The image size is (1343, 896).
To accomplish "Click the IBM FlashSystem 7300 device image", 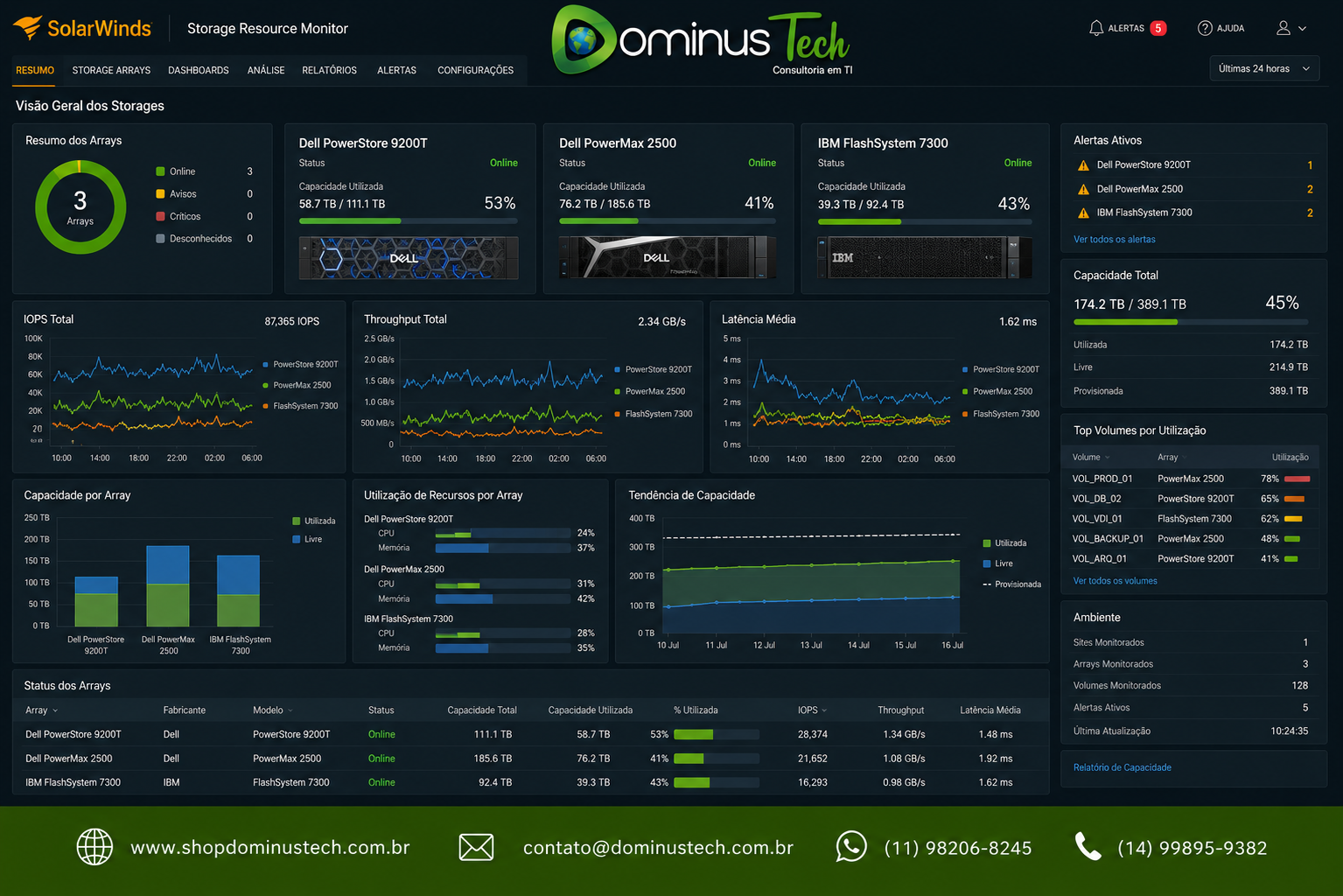I will click(x=924, y=257).
